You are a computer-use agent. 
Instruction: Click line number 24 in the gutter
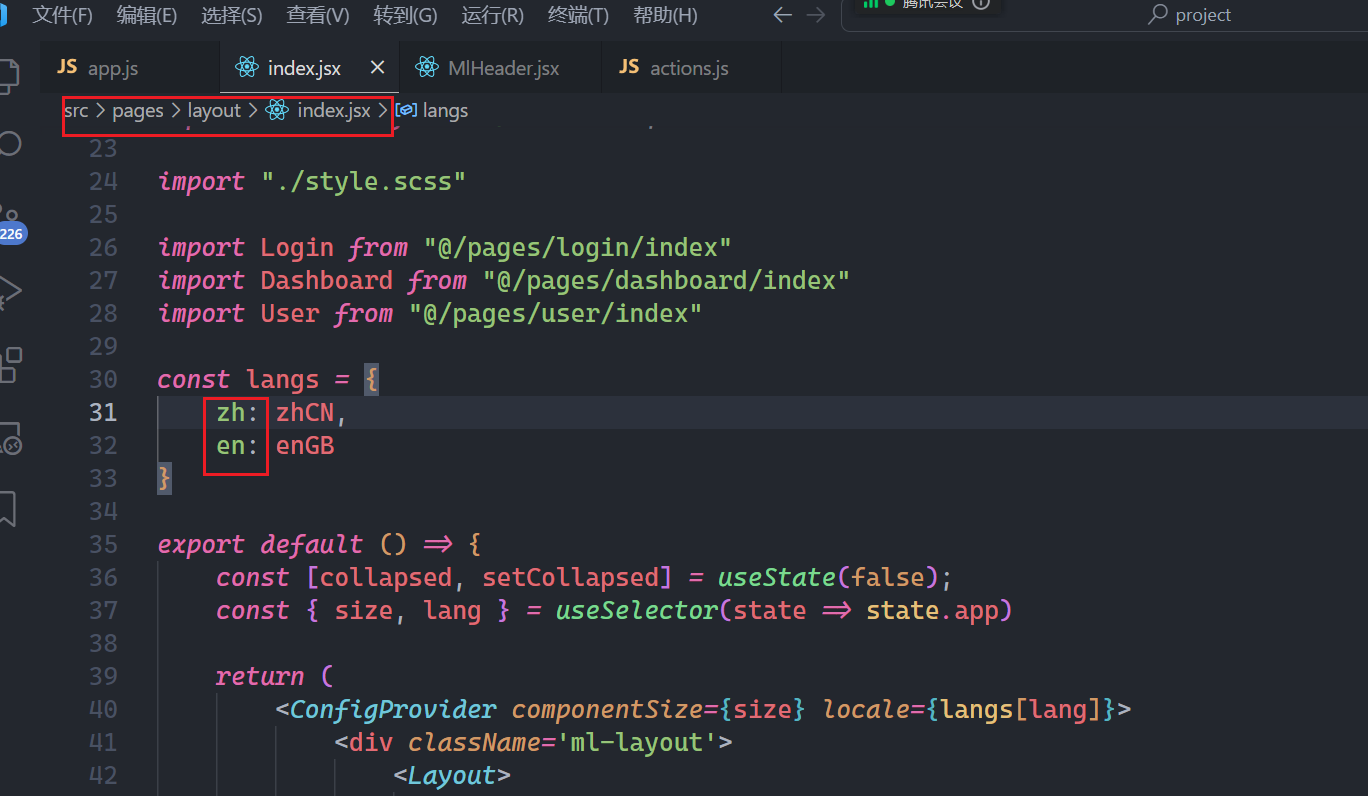[103, 182]
